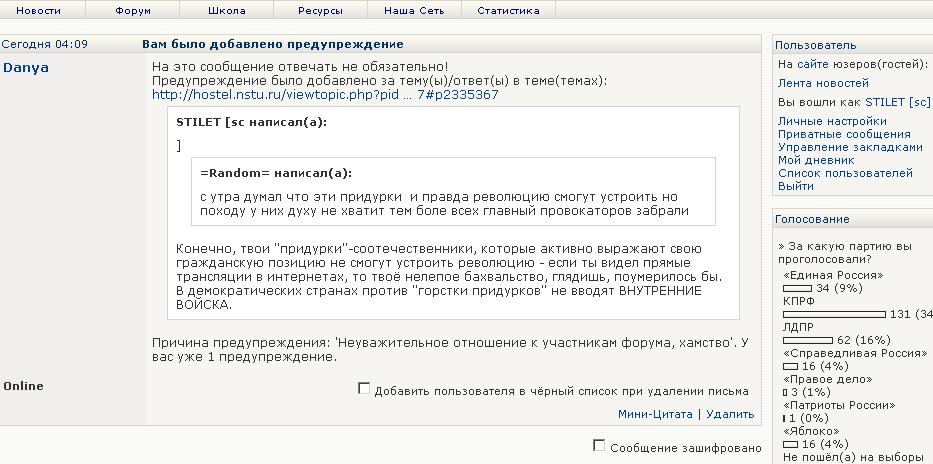
Task: Enable adding user to black list checkbox
Action: 364,389
